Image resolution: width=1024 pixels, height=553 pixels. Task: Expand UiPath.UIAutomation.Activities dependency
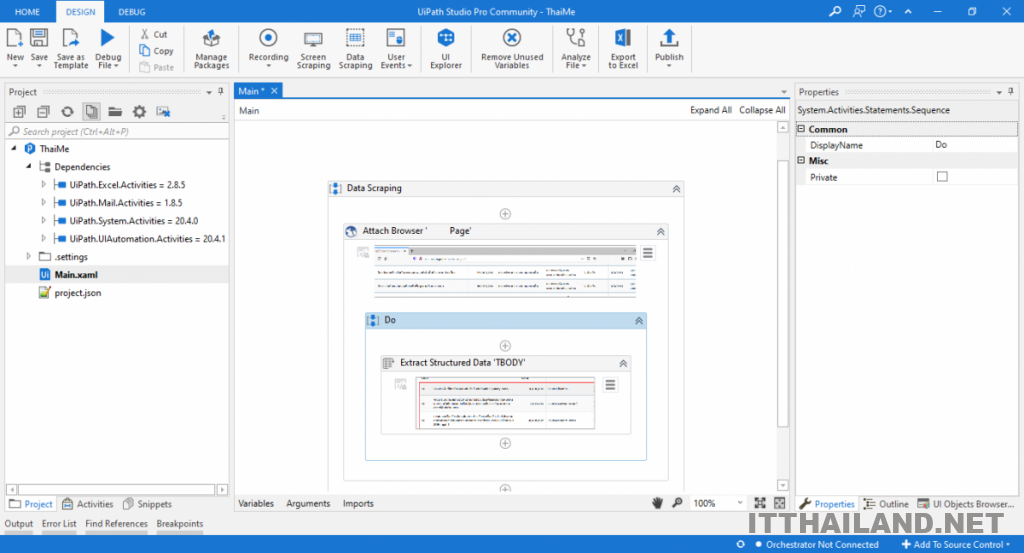coord(44,238)
